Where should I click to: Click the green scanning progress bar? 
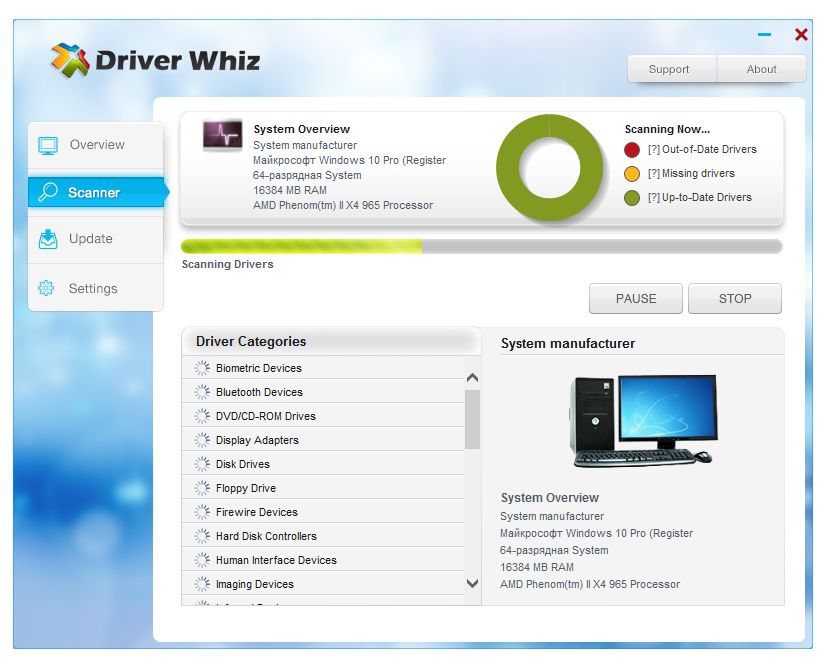300,245
